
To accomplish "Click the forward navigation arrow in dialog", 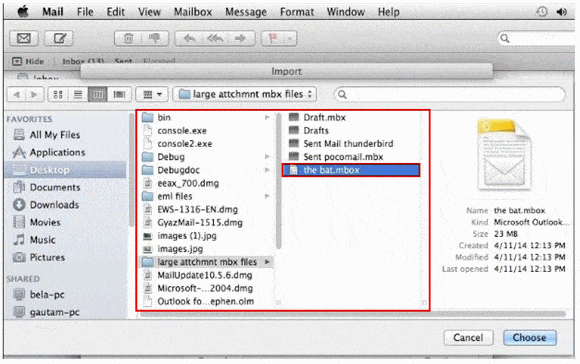I will click(34, 95).
